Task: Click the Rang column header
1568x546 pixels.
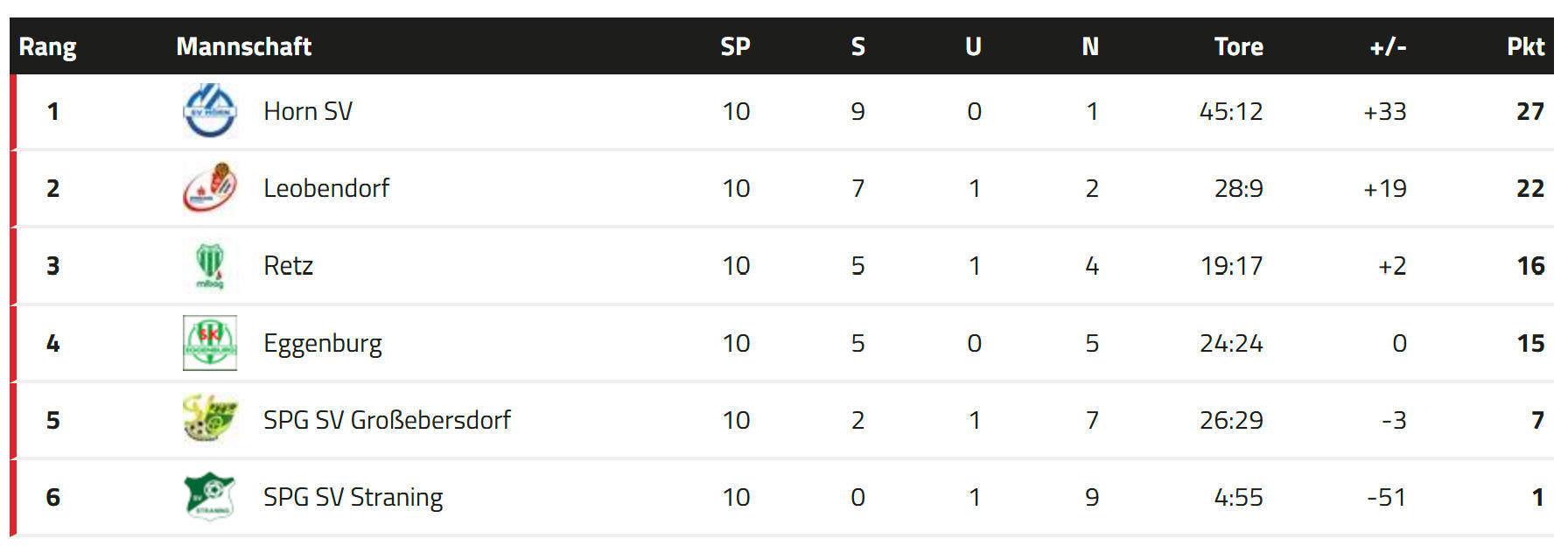Action: pos(48,47)
